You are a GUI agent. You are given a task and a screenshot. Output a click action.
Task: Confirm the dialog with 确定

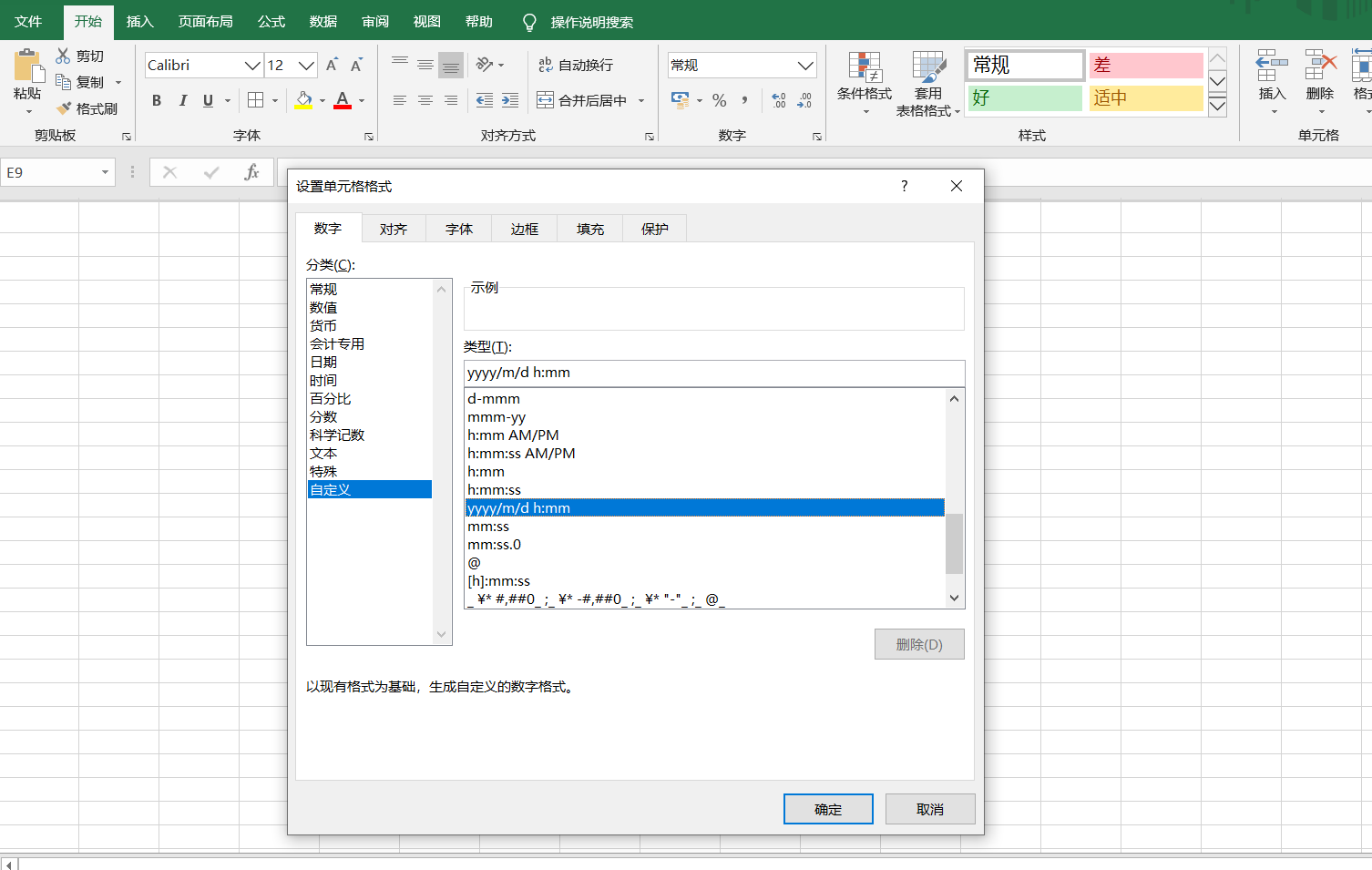828,809
